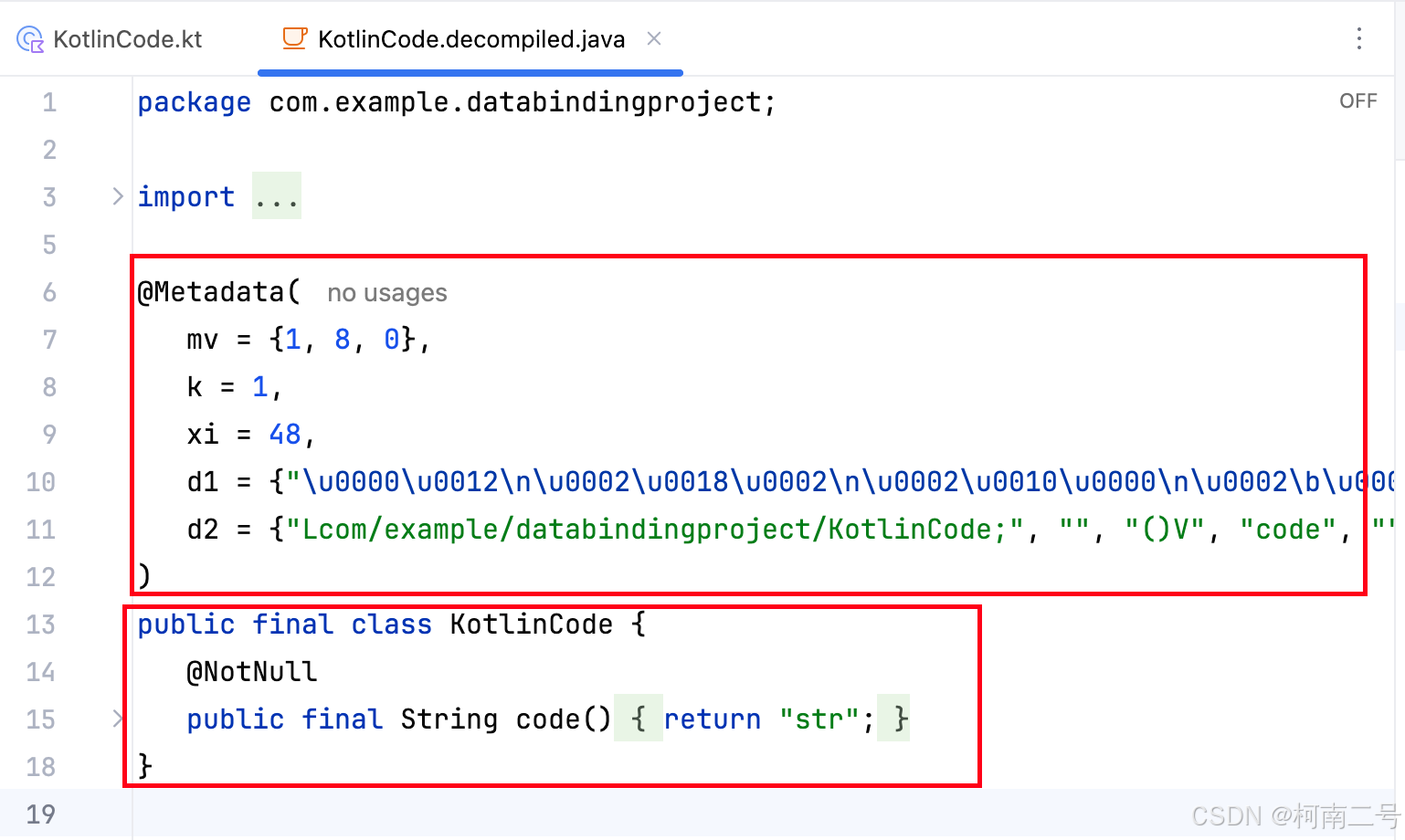
Task: Click the fold chevron beside line 15
Action: (117, 719)
